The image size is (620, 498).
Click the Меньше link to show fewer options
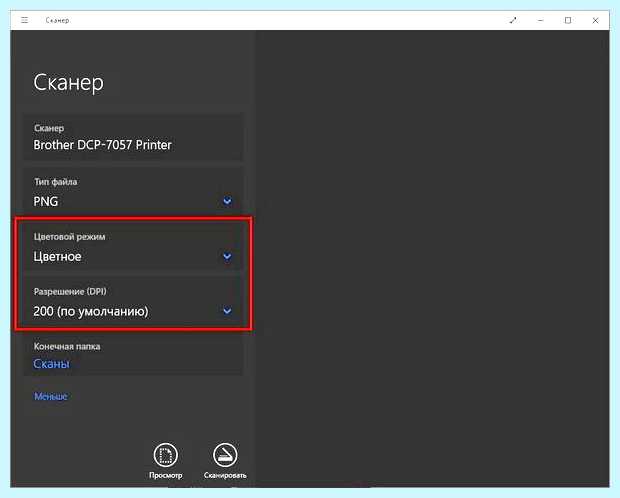coord(51,396)
